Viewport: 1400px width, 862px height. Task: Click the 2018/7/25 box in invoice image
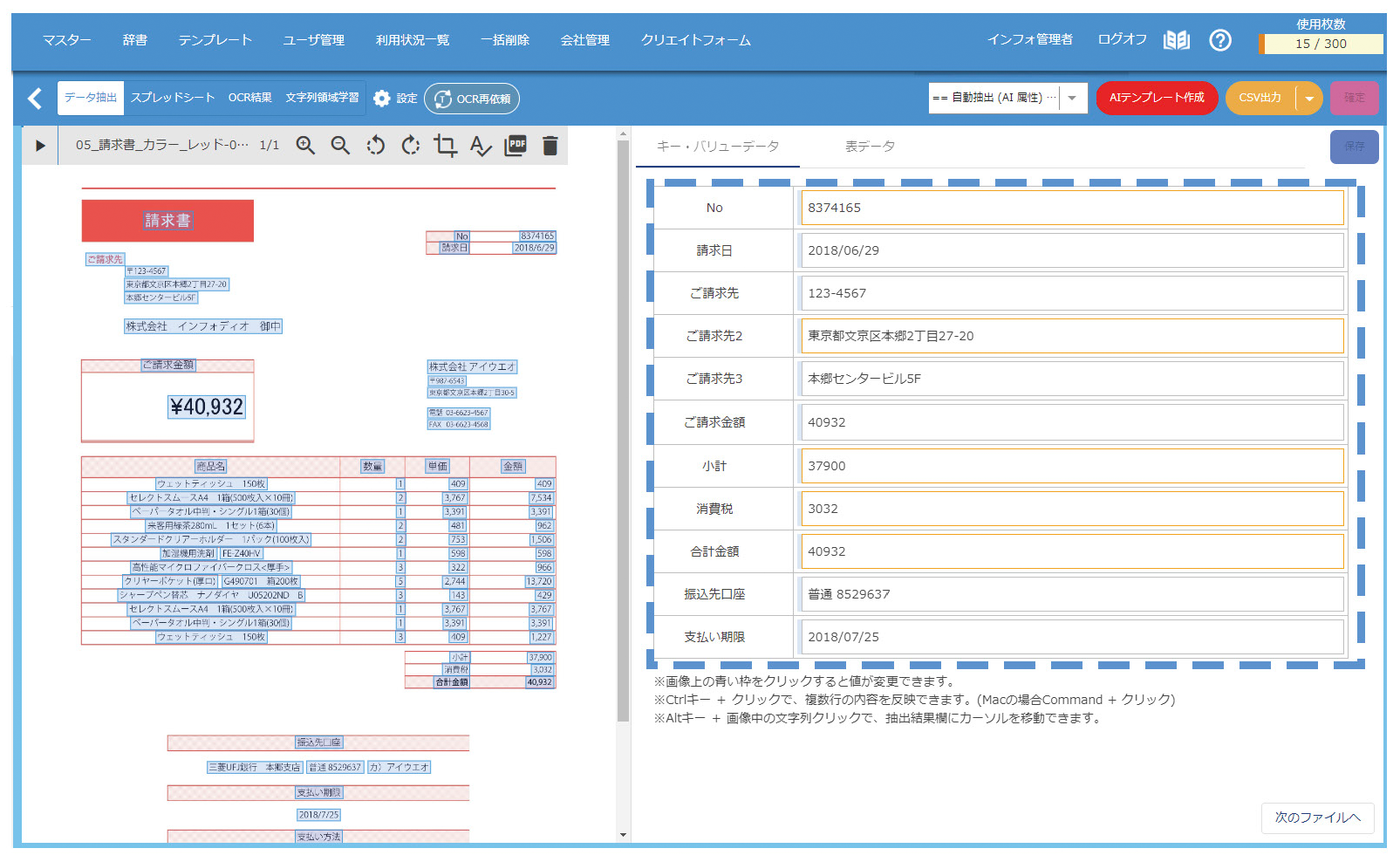click(x=319, y=815)
